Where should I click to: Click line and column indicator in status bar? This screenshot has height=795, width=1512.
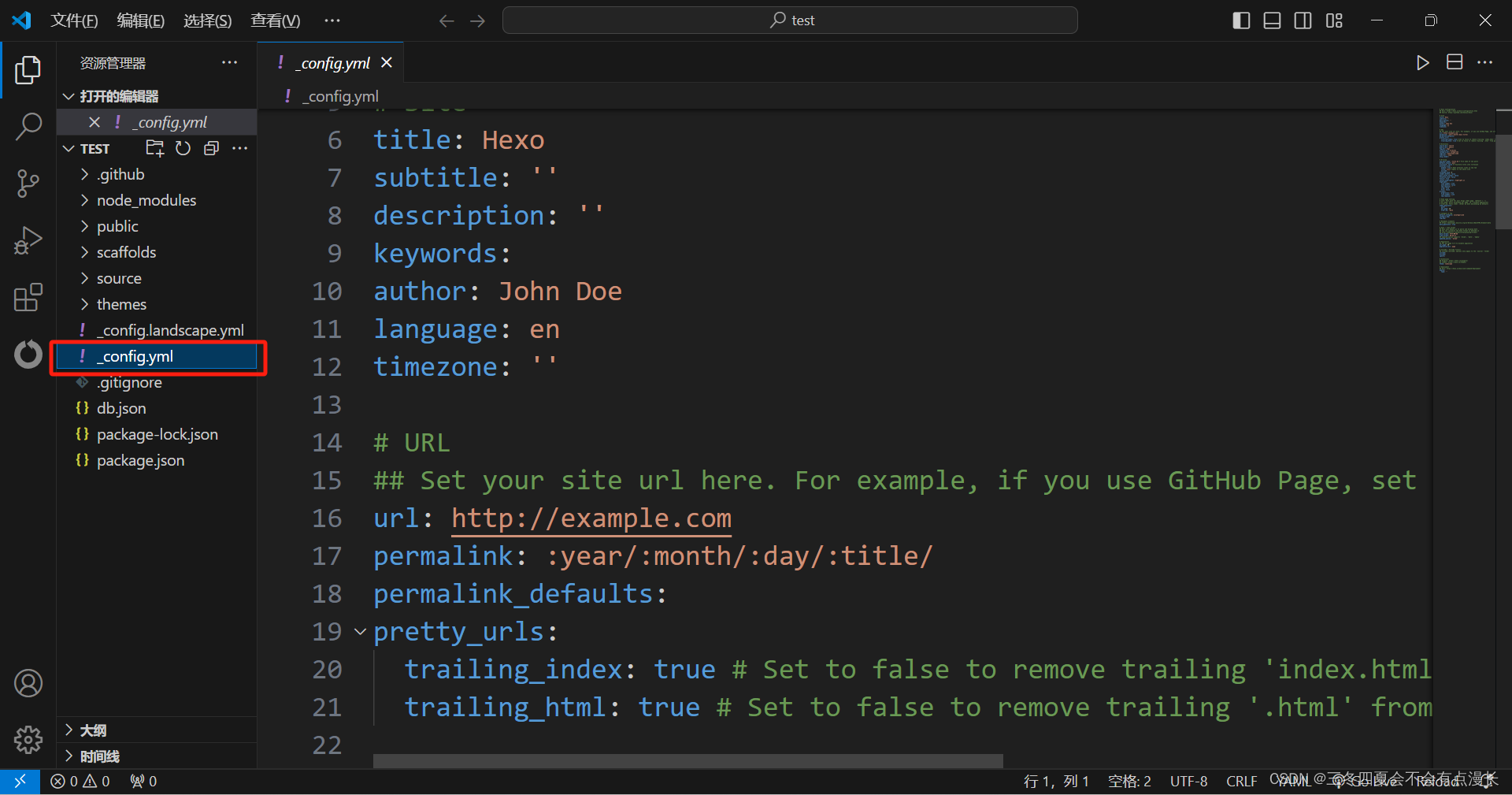pos(1056,781)
